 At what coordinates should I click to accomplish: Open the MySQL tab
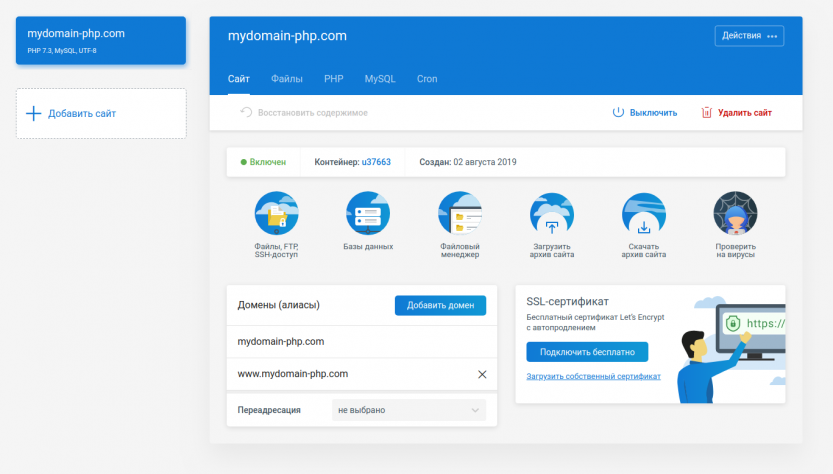(379, 79)
